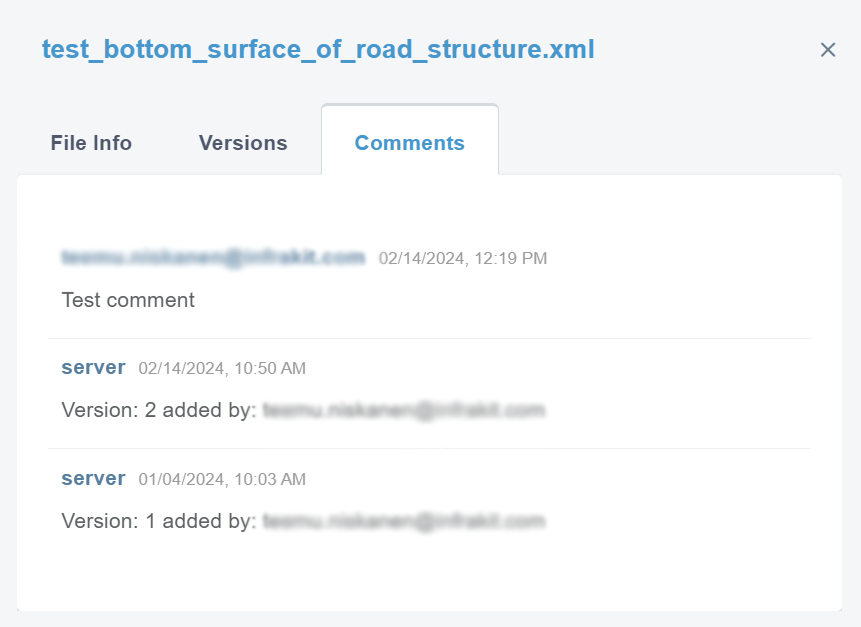Close the file details dialog
Screen dimensions: 861x627
[828, 50]
